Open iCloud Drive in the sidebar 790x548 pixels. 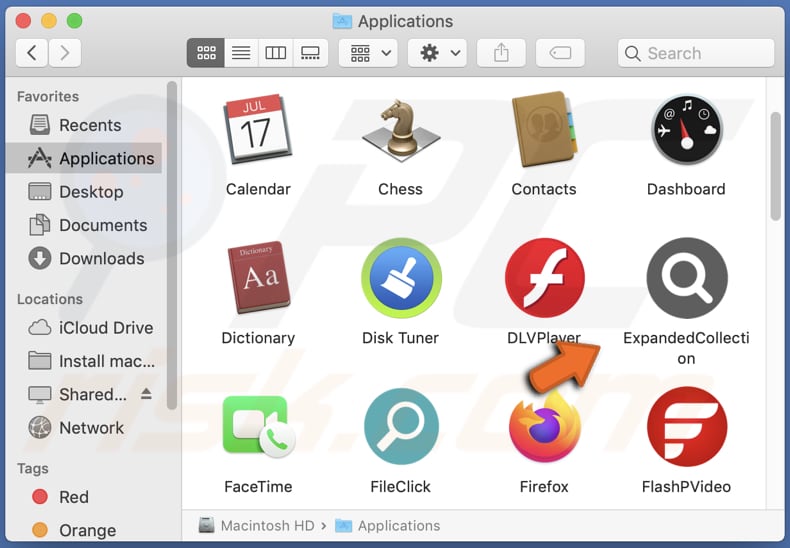coord(85,327)
